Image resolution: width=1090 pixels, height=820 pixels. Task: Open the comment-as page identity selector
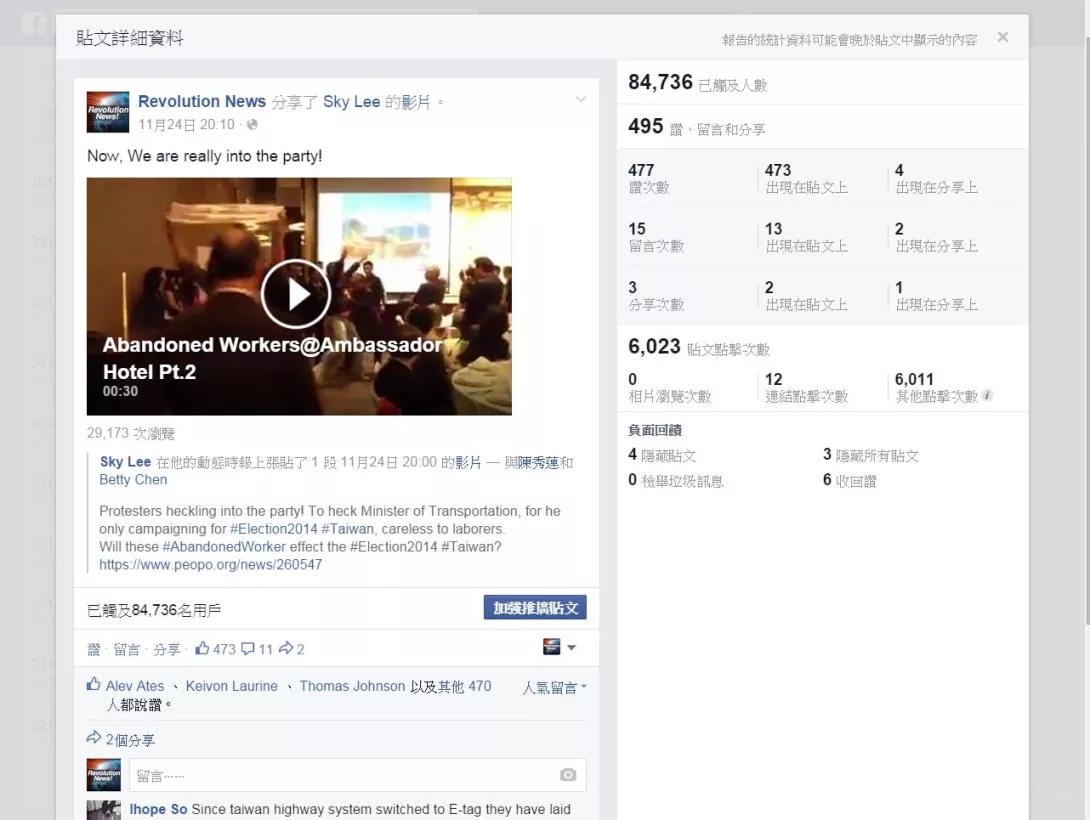[560, 648]
